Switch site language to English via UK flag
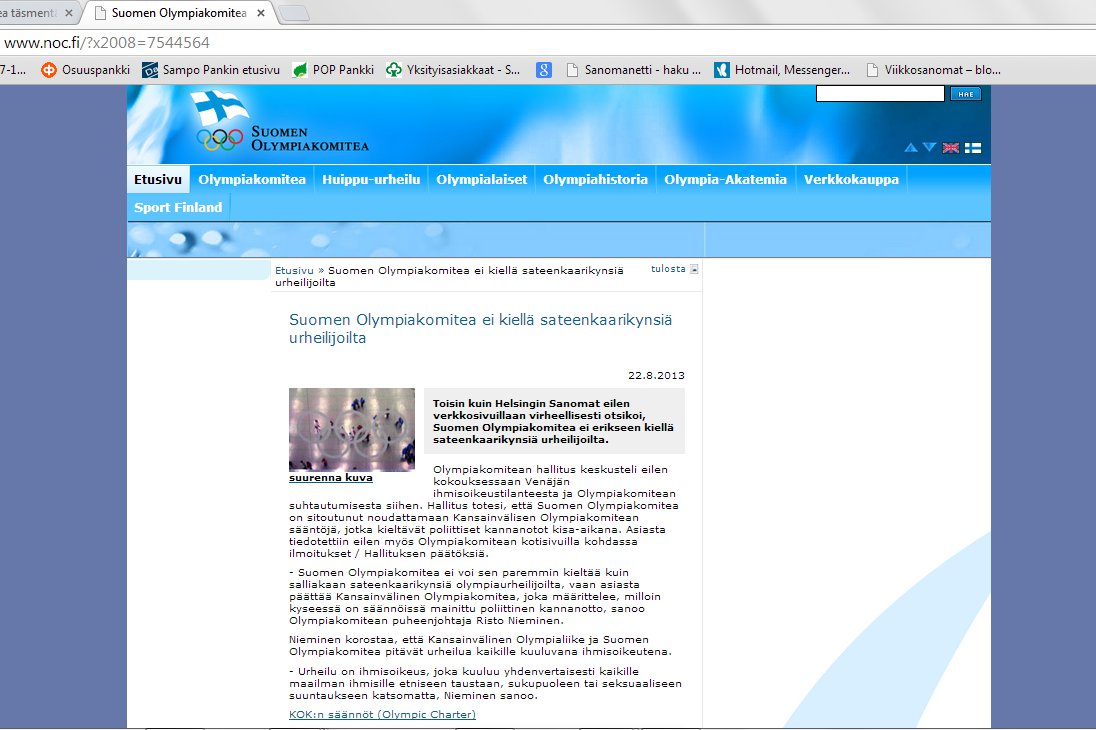This screenshot has width=1096, height=730. (x=951, y=148)
